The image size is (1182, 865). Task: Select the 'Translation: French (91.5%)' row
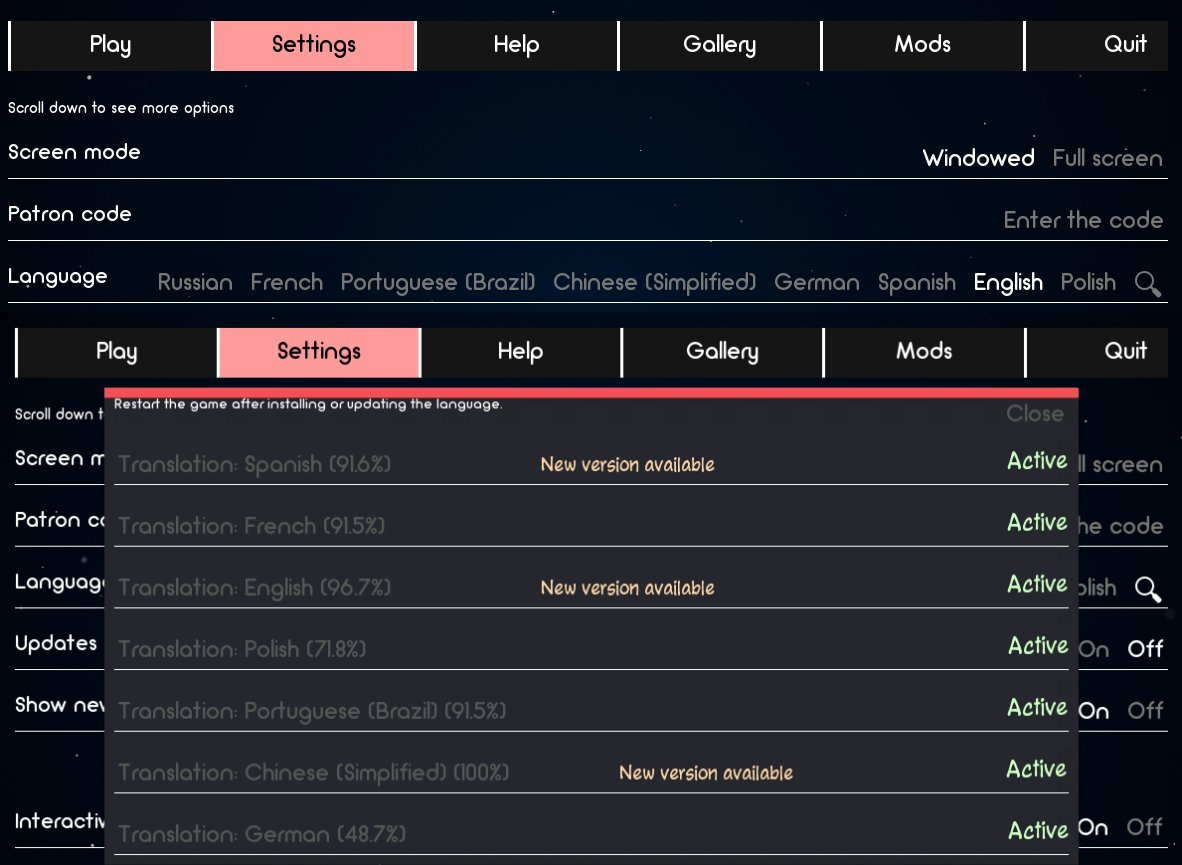click(591, 525)
